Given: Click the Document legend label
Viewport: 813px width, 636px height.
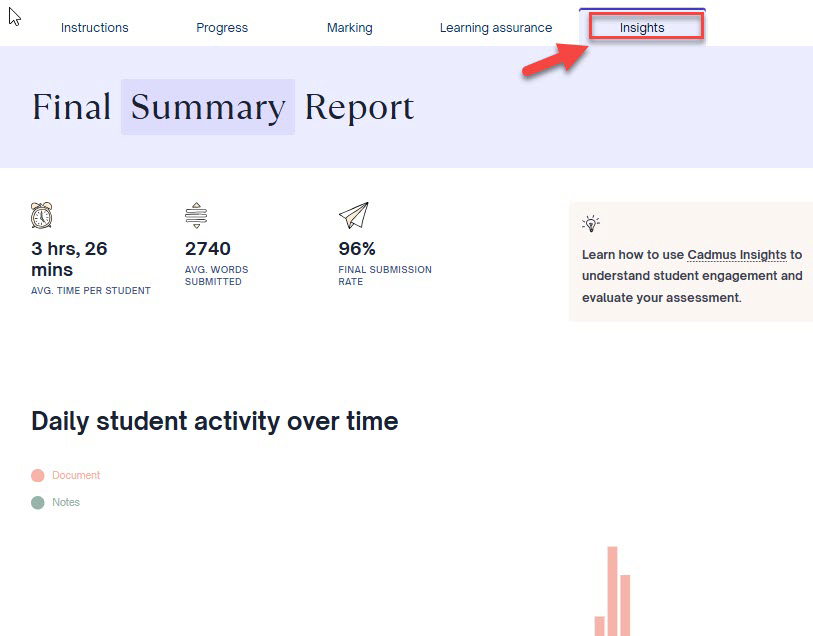Looking at the screenshot, I should (x=76, y=475).
